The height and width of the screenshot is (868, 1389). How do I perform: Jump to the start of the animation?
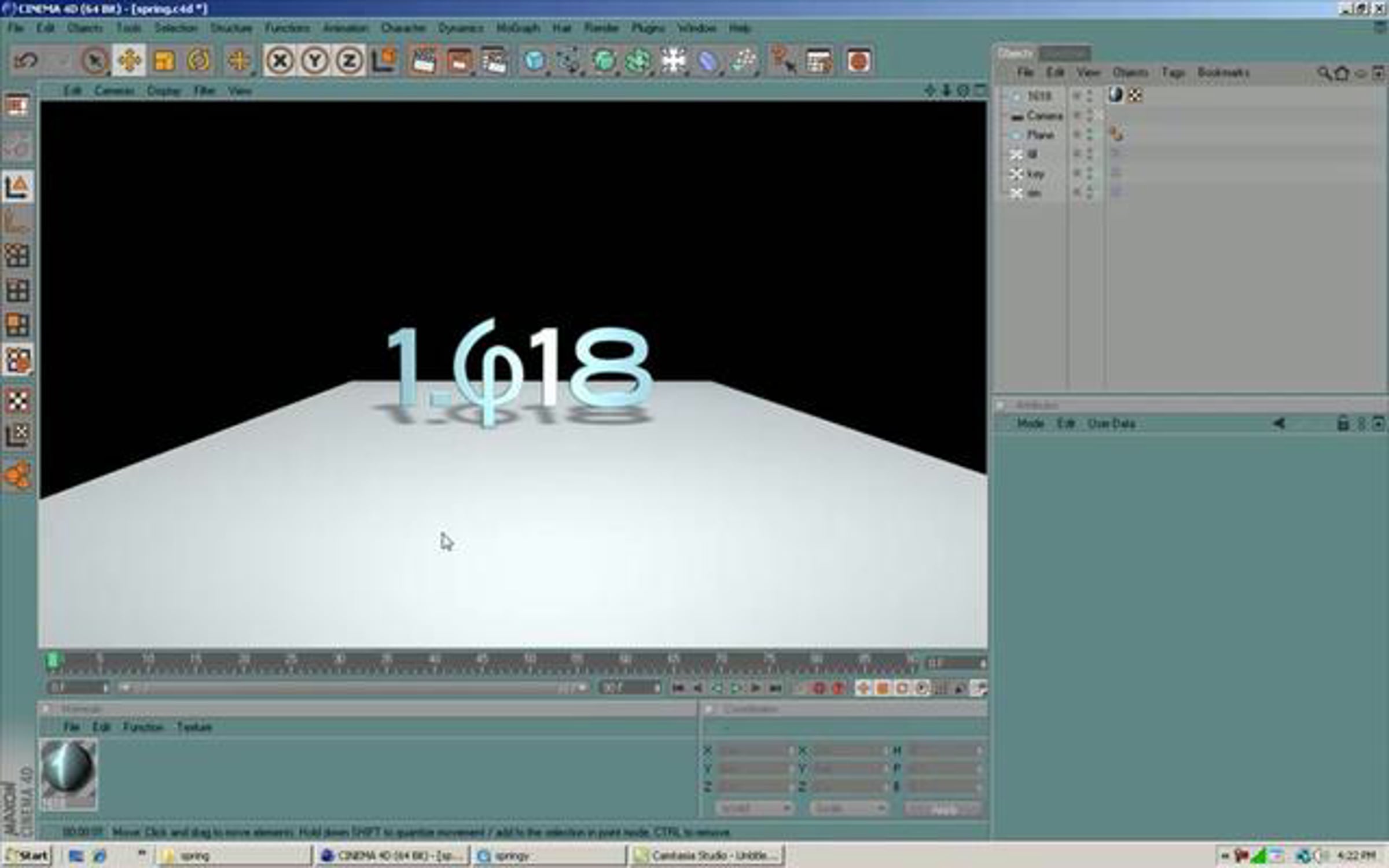(x=678, y=687)
